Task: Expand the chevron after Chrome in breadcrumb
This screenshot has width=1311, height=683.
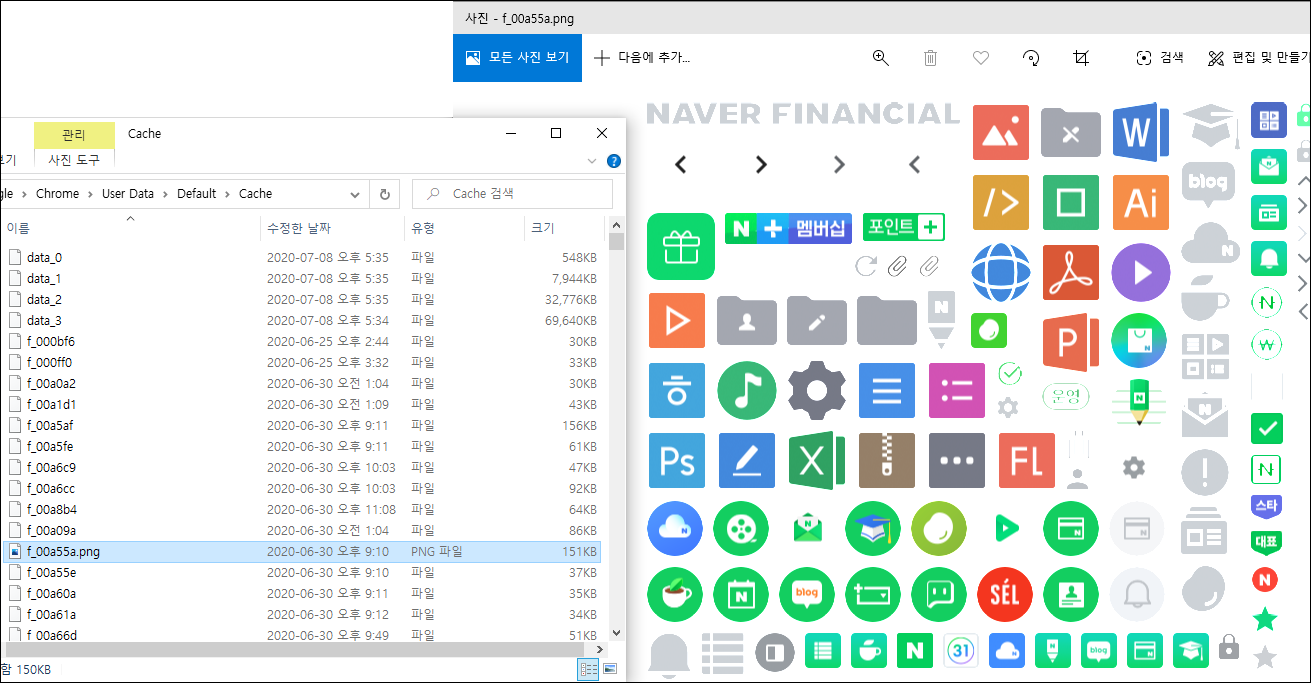Action: coord(90,194)
